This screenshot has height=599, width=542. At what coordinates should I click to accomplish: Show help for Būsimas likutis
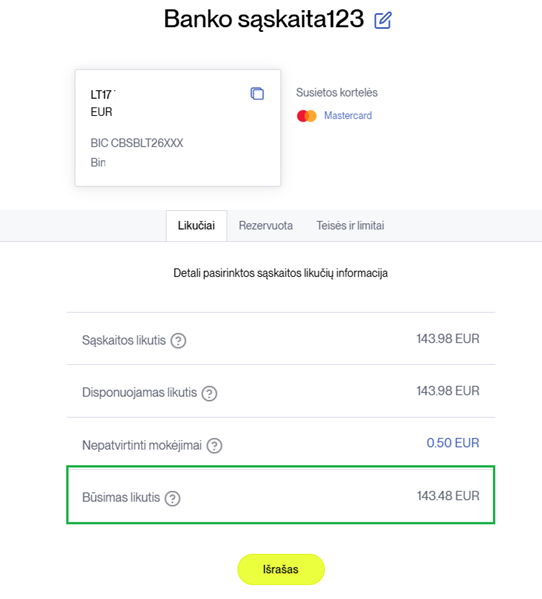173,498
